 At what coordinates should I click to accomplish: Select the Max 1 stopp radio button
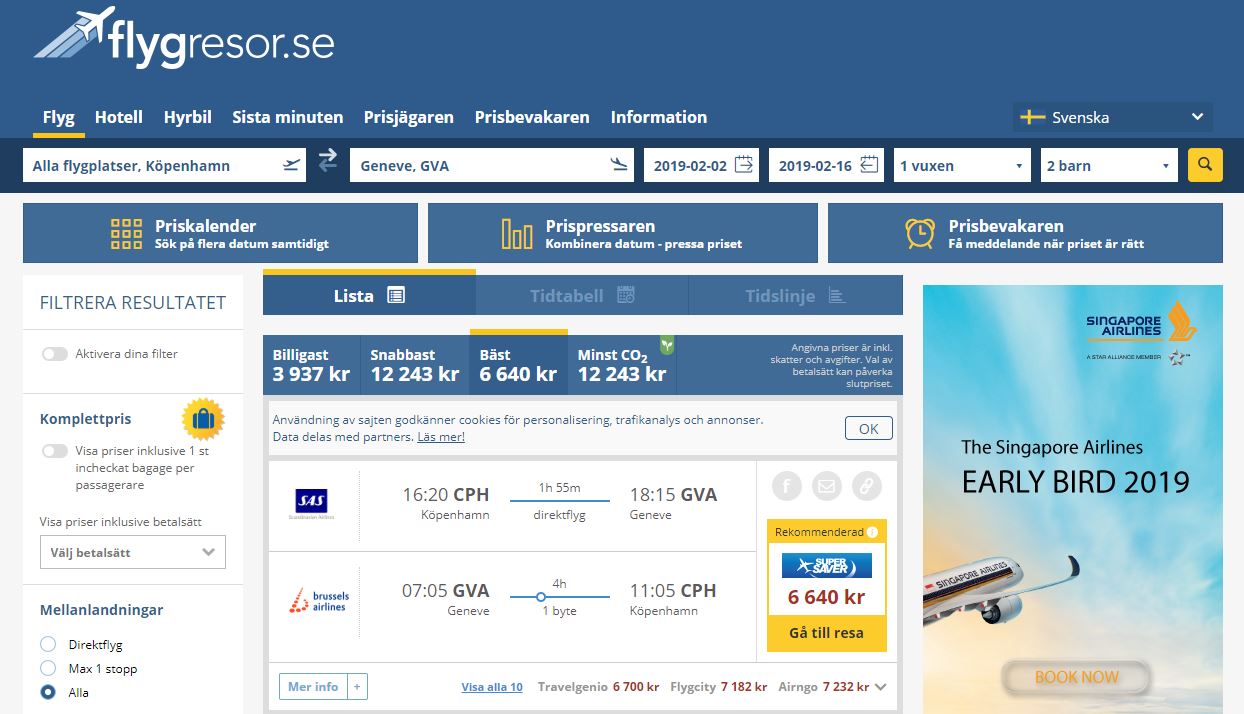(x=48, y=668)
